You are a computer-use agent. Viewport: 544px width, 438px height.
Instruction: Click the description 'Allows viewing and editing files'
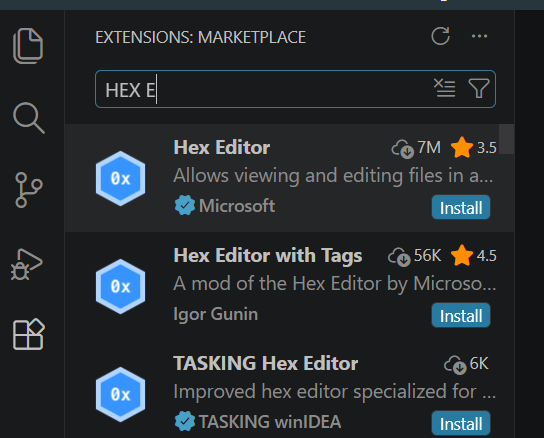(x=333, y=175)
